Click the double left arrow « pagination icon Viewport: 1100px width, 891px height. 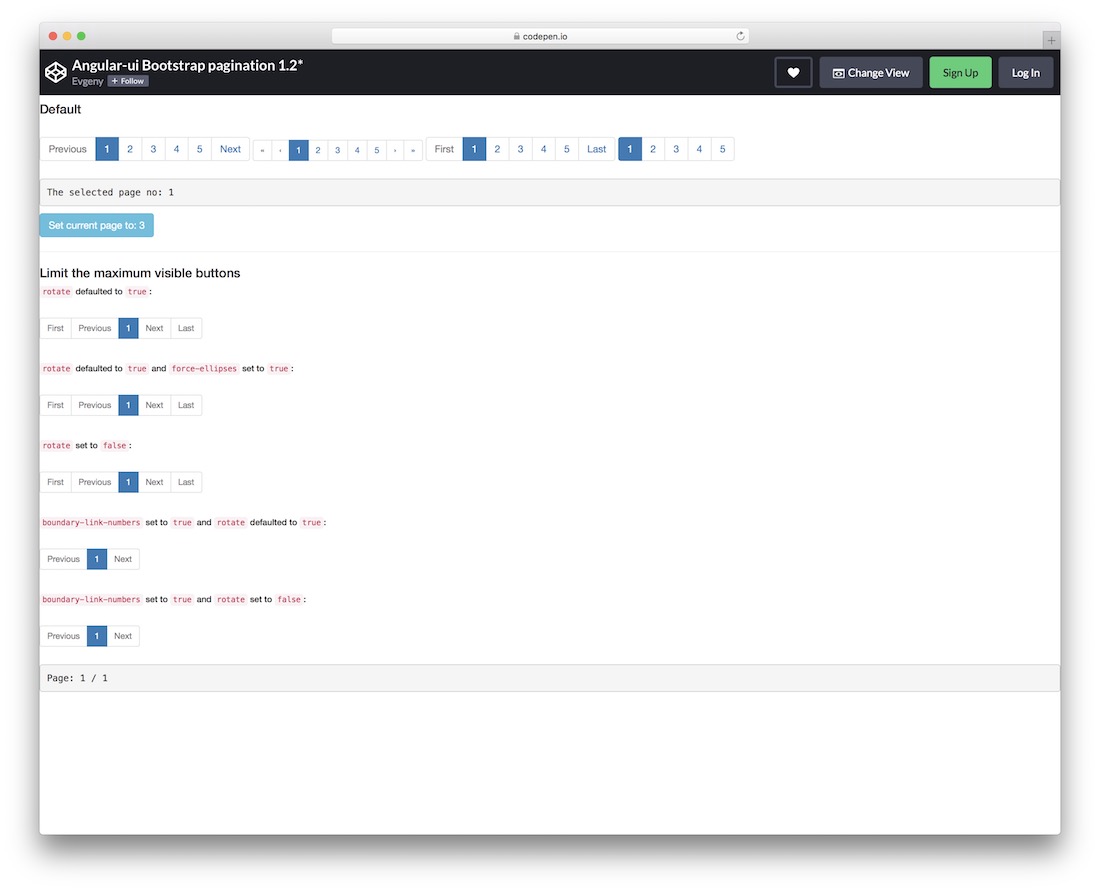(262, 149)
